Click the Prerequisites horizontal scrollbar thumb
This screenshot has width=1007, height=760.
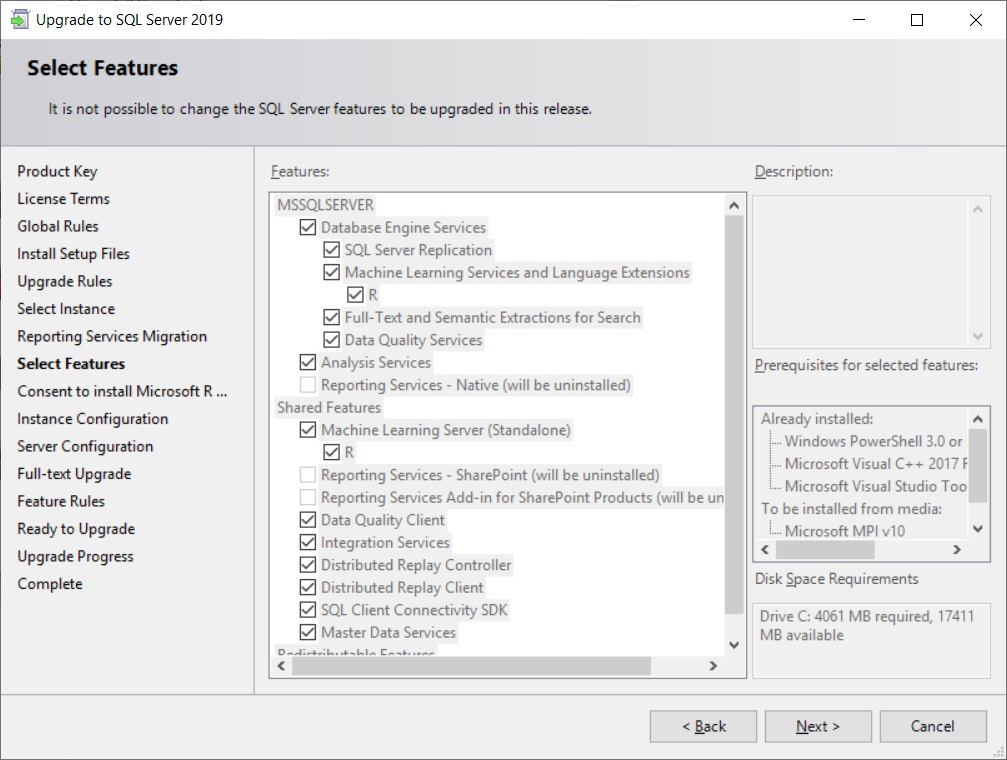coord(825,550)
